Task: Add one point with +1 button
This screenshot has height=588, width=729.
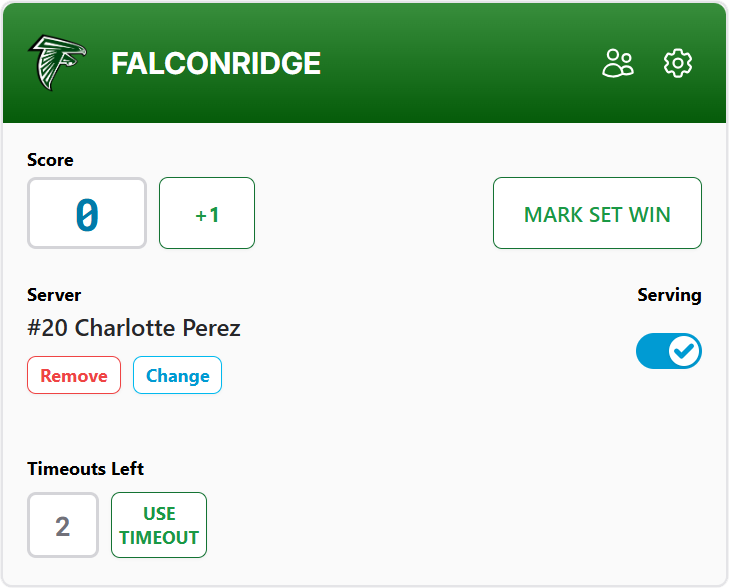Action: point(207,213)
